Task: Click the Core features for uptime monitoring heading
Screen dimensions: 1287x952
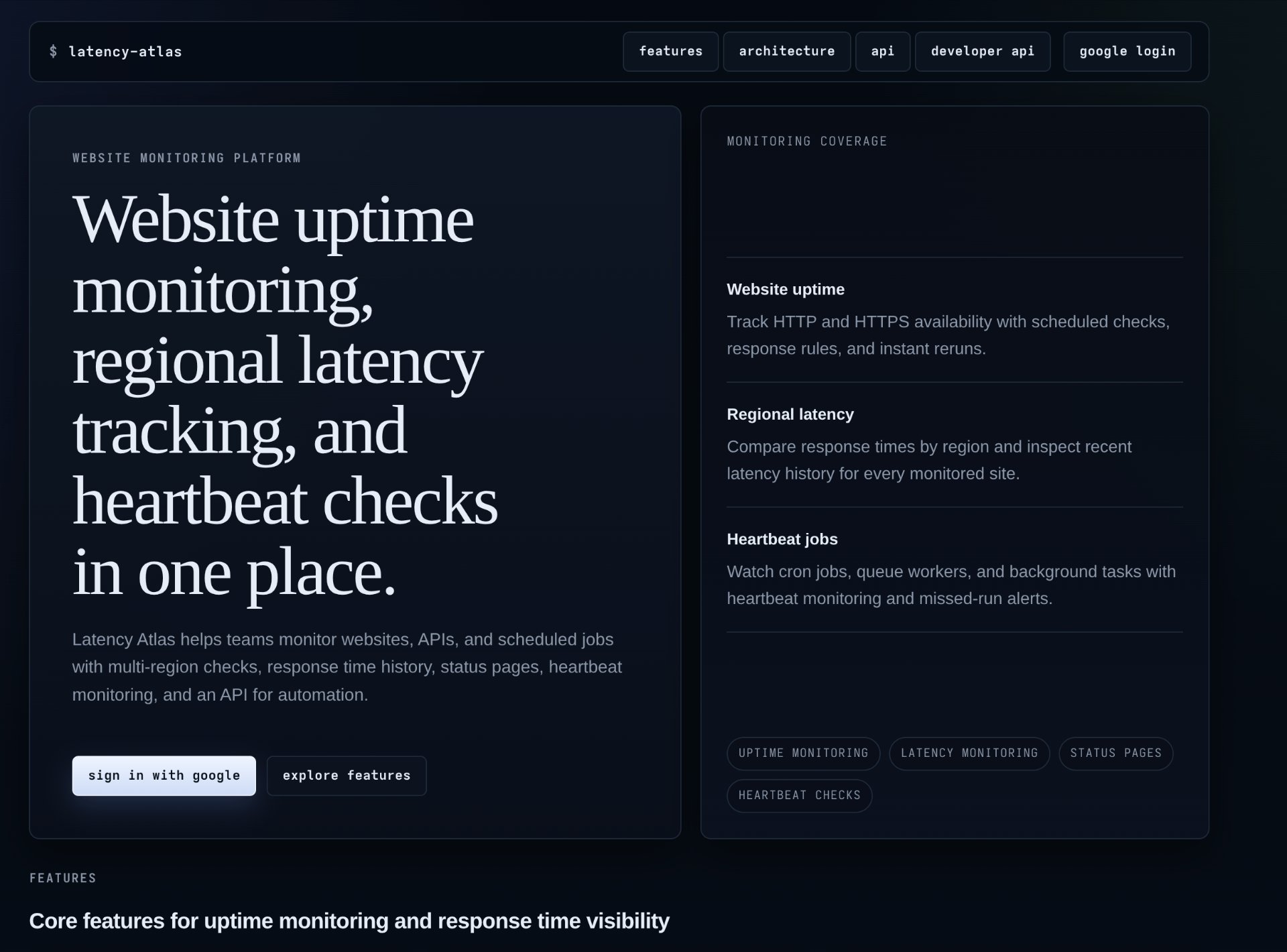Action: point(349,921)
